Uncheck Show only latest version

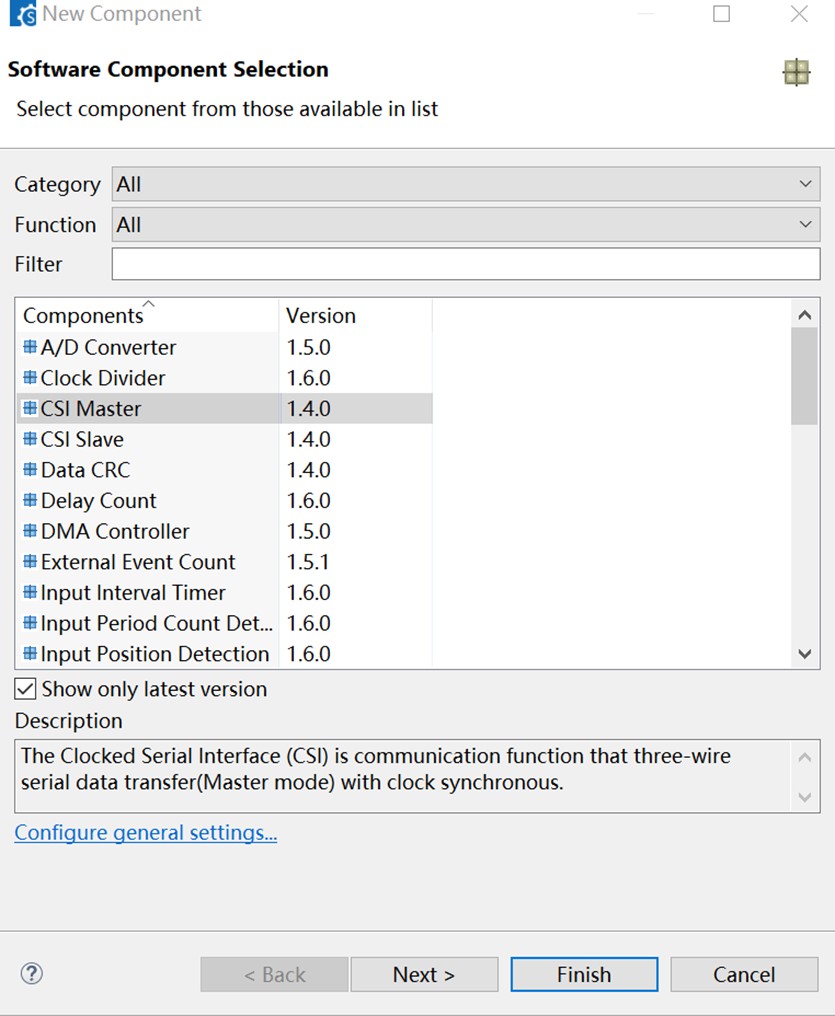pos(25,688)
